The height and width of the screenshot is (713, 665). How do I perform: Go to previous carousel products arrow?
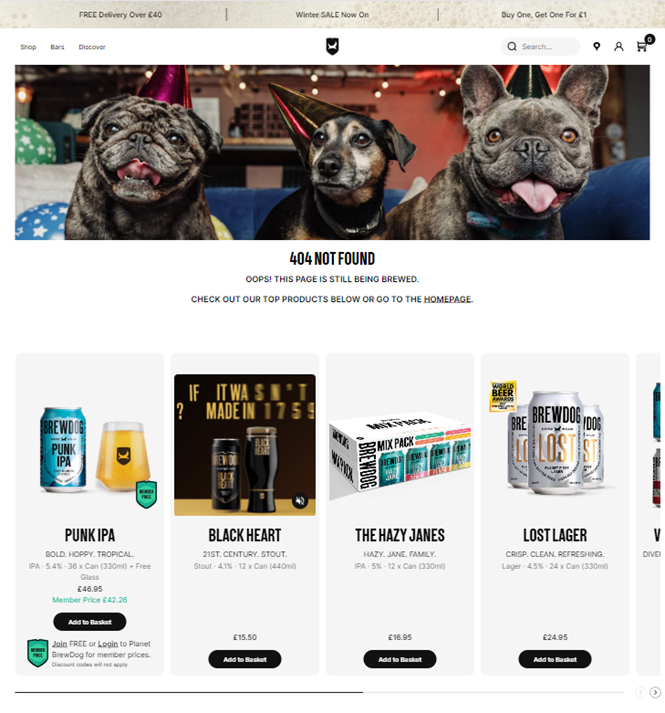click(x=640, y=692)
